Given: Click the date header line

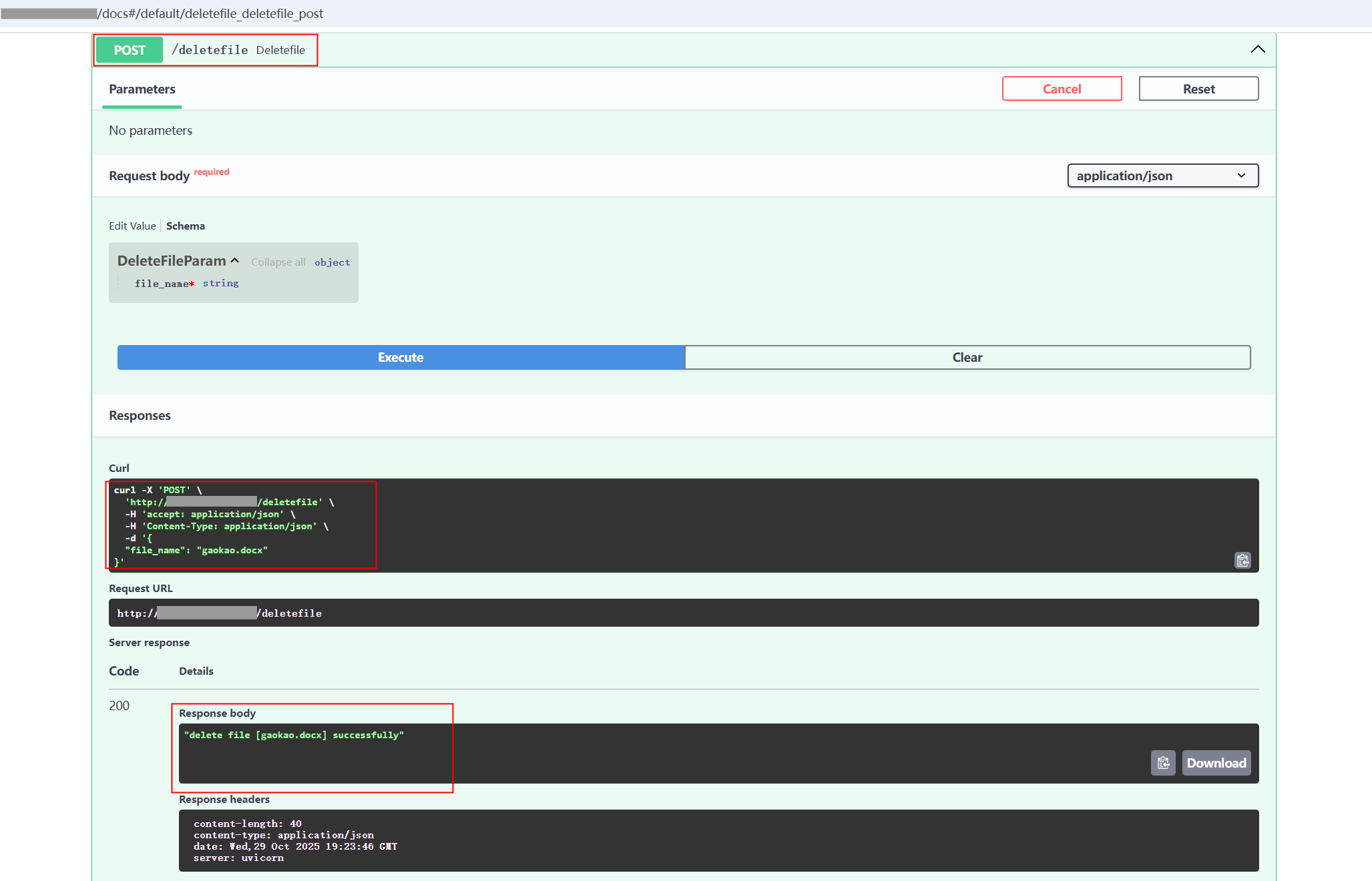Looking at the screenshot, I should click(296, 846).
